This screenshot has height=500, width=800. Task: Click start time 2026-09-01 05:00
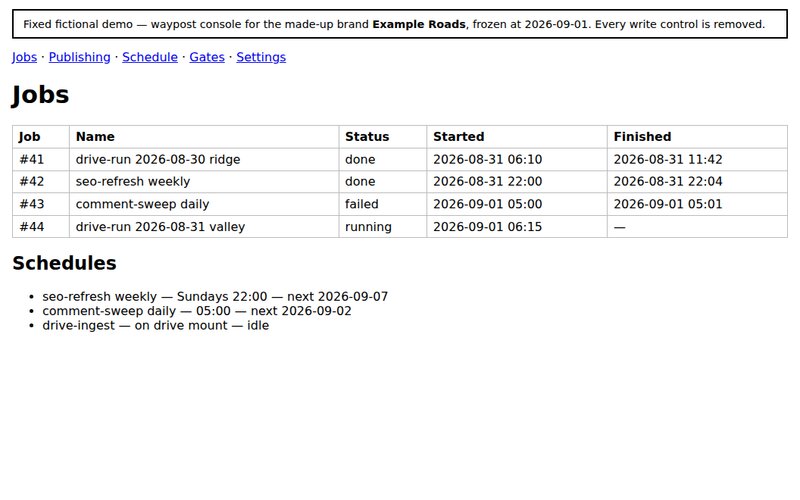488,204
